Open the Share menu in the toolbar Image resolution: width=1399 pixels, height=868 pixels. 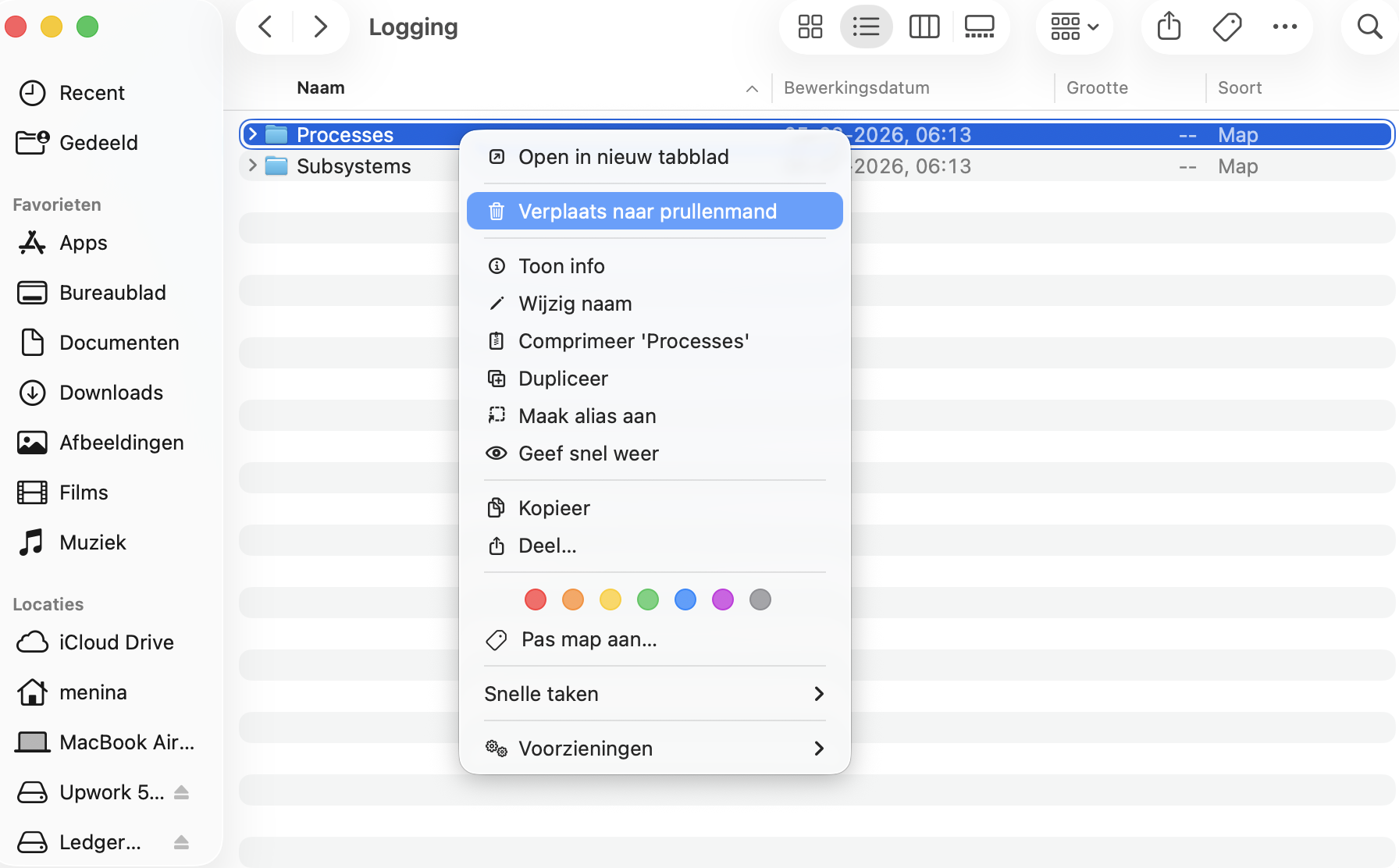[x=1168, y=27]
